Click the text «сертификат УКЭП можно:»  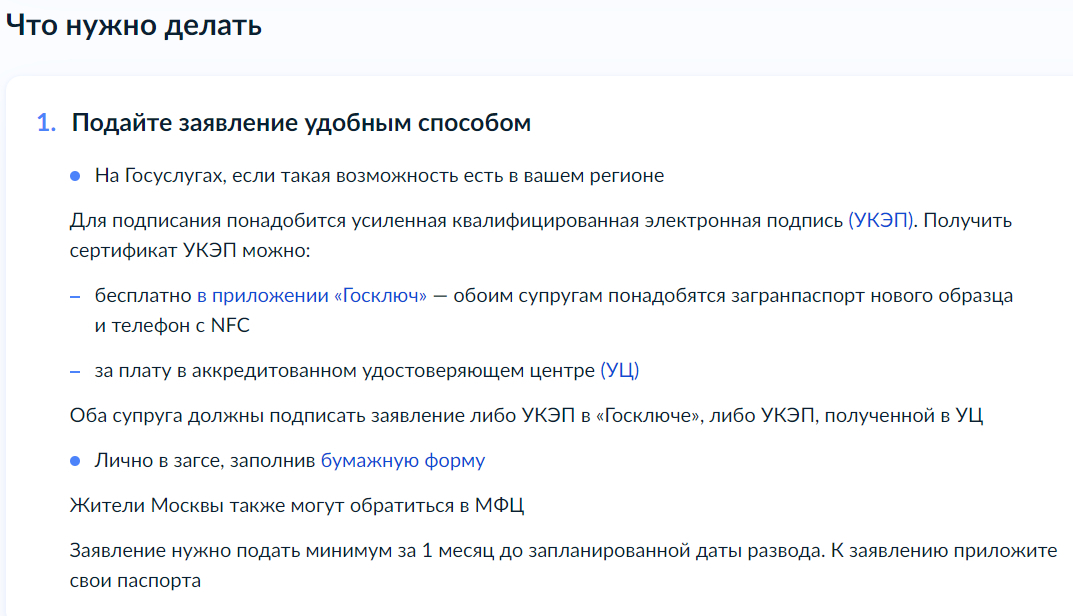pos(190,250)
